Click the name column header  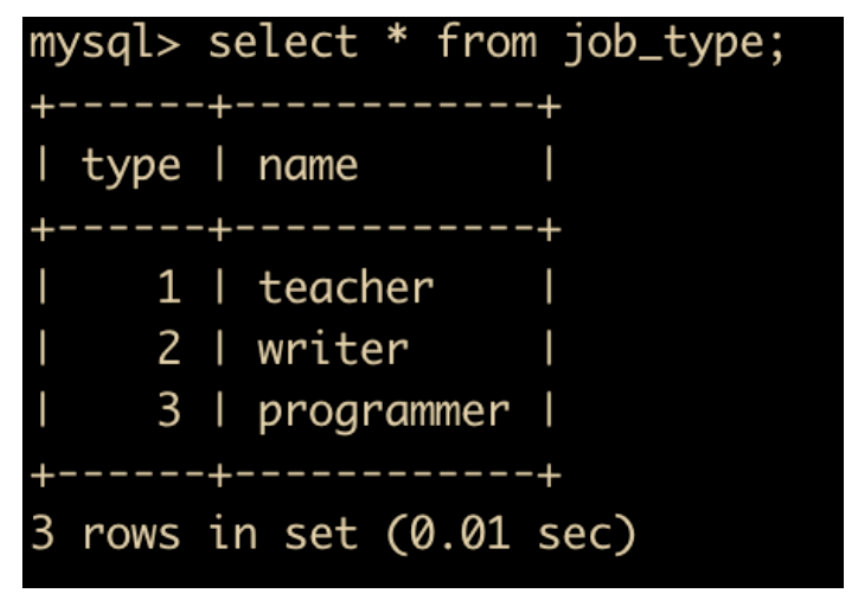tap(308, 165)
